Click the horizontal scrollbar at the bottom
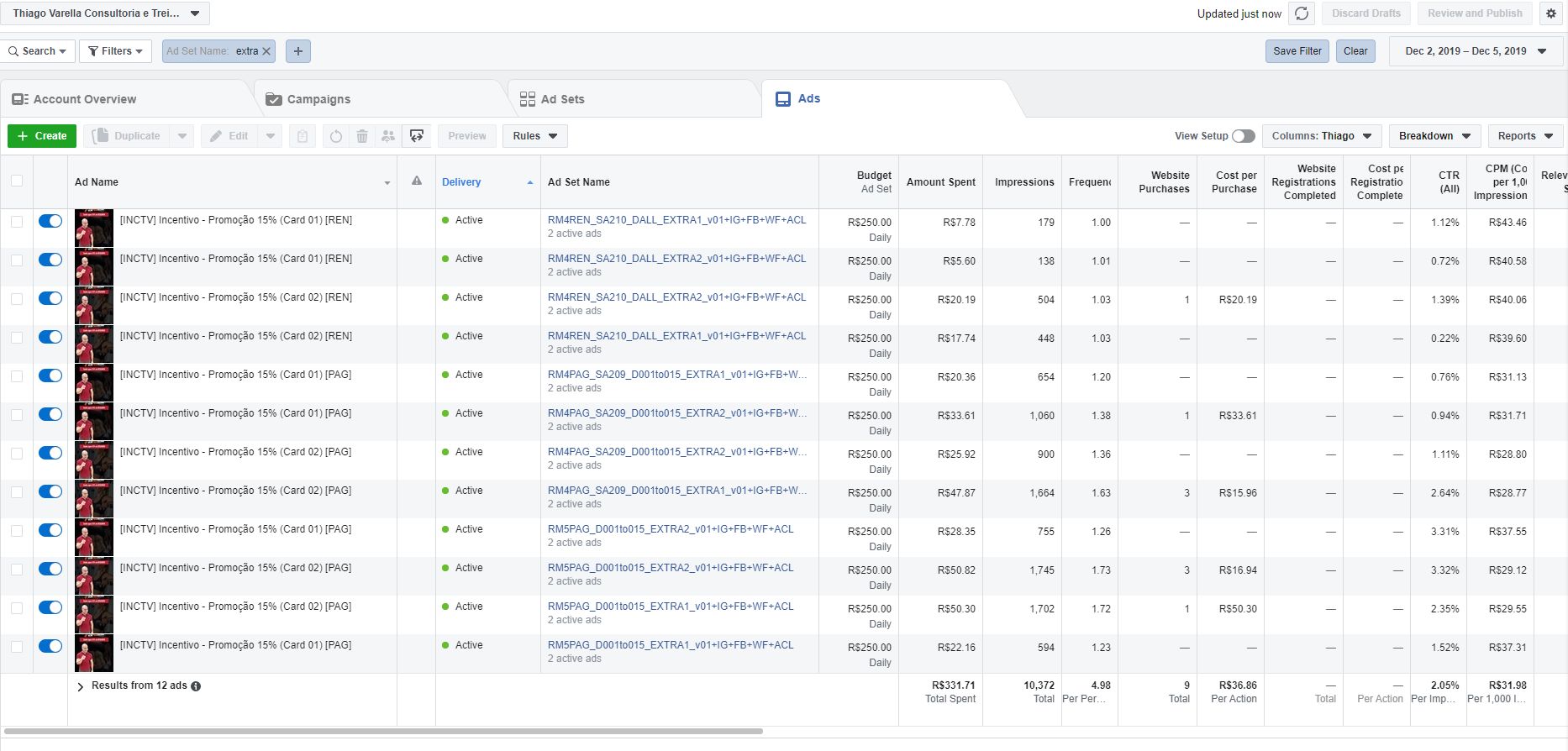 (x=382, y=732)
